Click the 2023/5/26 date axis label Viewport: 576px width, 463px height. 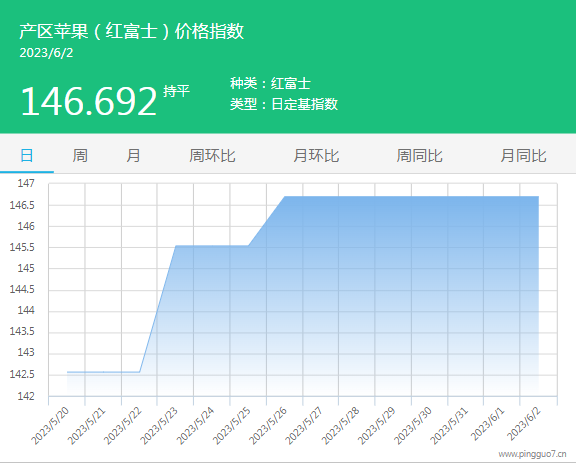(268, 426)
